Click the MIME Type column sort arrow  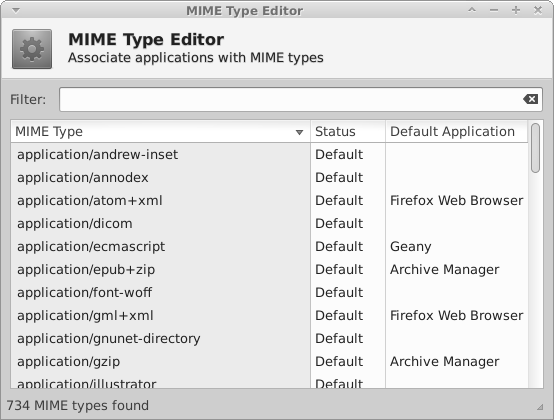point(299,132)
